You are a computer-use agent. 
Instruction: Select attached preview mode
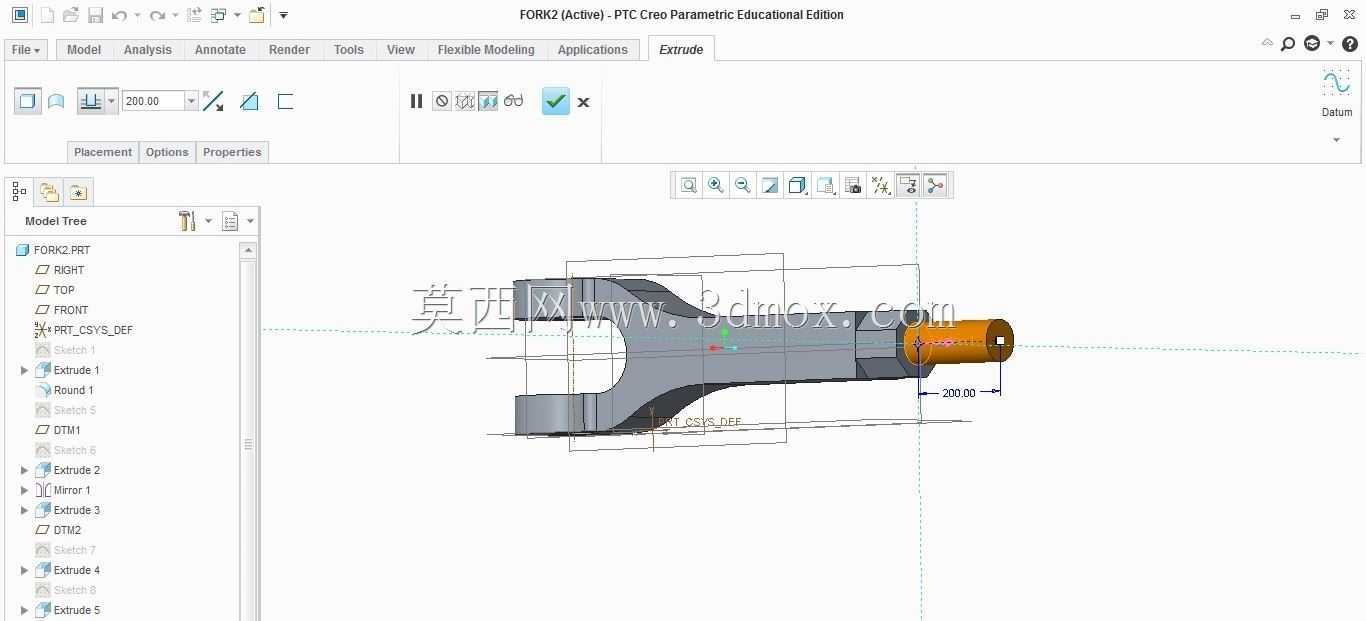point(488,101)
